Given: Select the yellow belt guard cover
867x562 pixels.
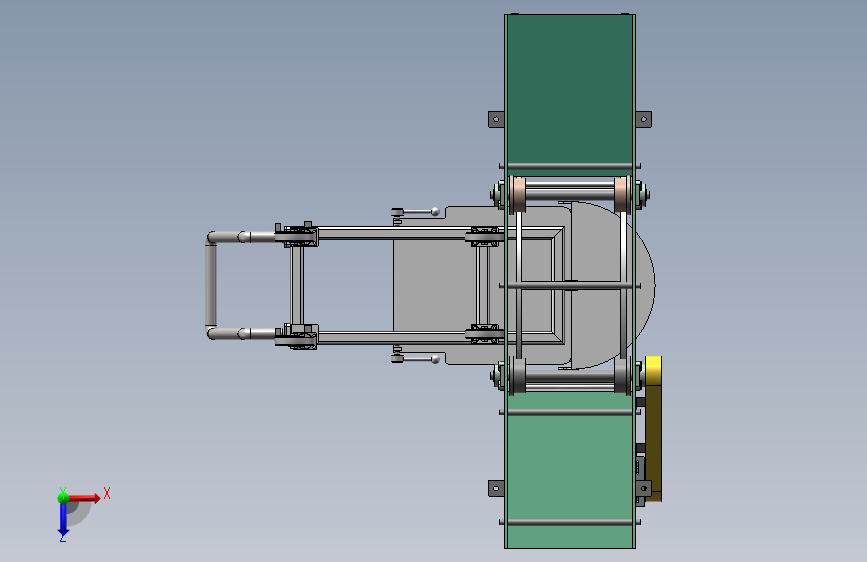Looking at the screenshot, I should [654, 429].
